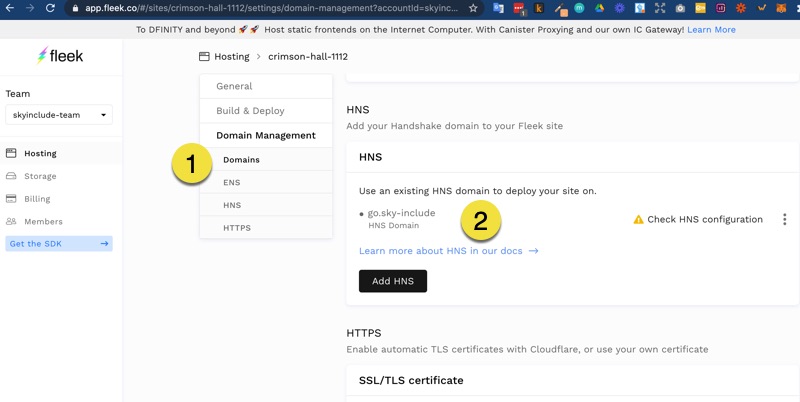This screenshot has width=800, height=402.
Task: Click the Get the SDK link
Action: (59, 244)
